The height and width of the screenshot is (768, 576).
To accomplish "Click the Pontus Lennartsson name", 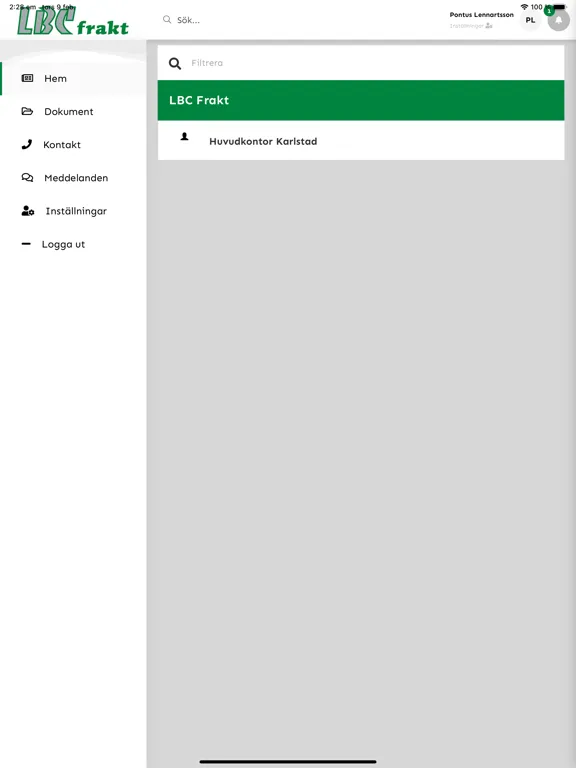I will (x=481, y=15).
